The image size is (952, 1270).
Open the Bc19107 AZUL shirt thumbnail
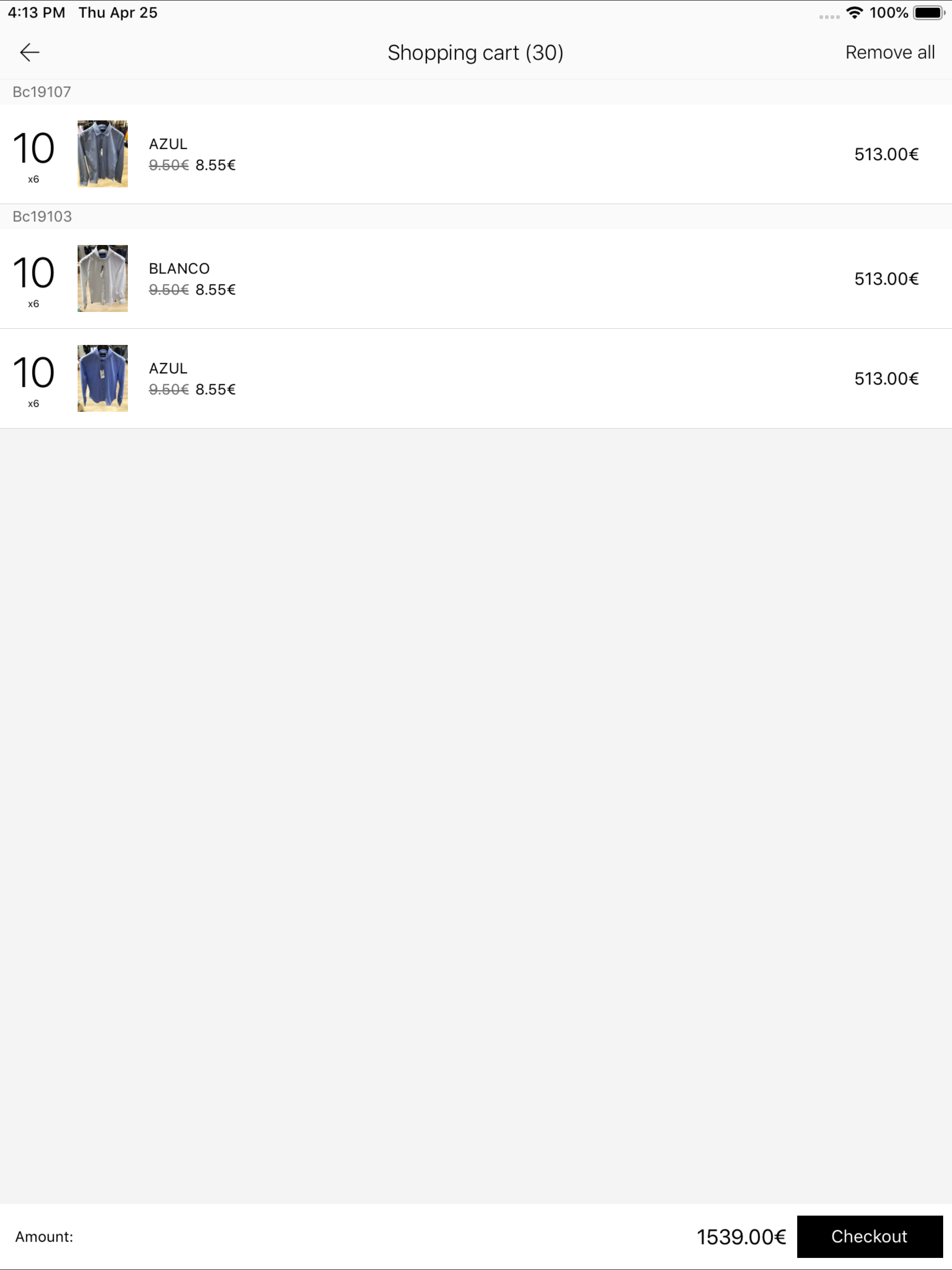(103, 153)
